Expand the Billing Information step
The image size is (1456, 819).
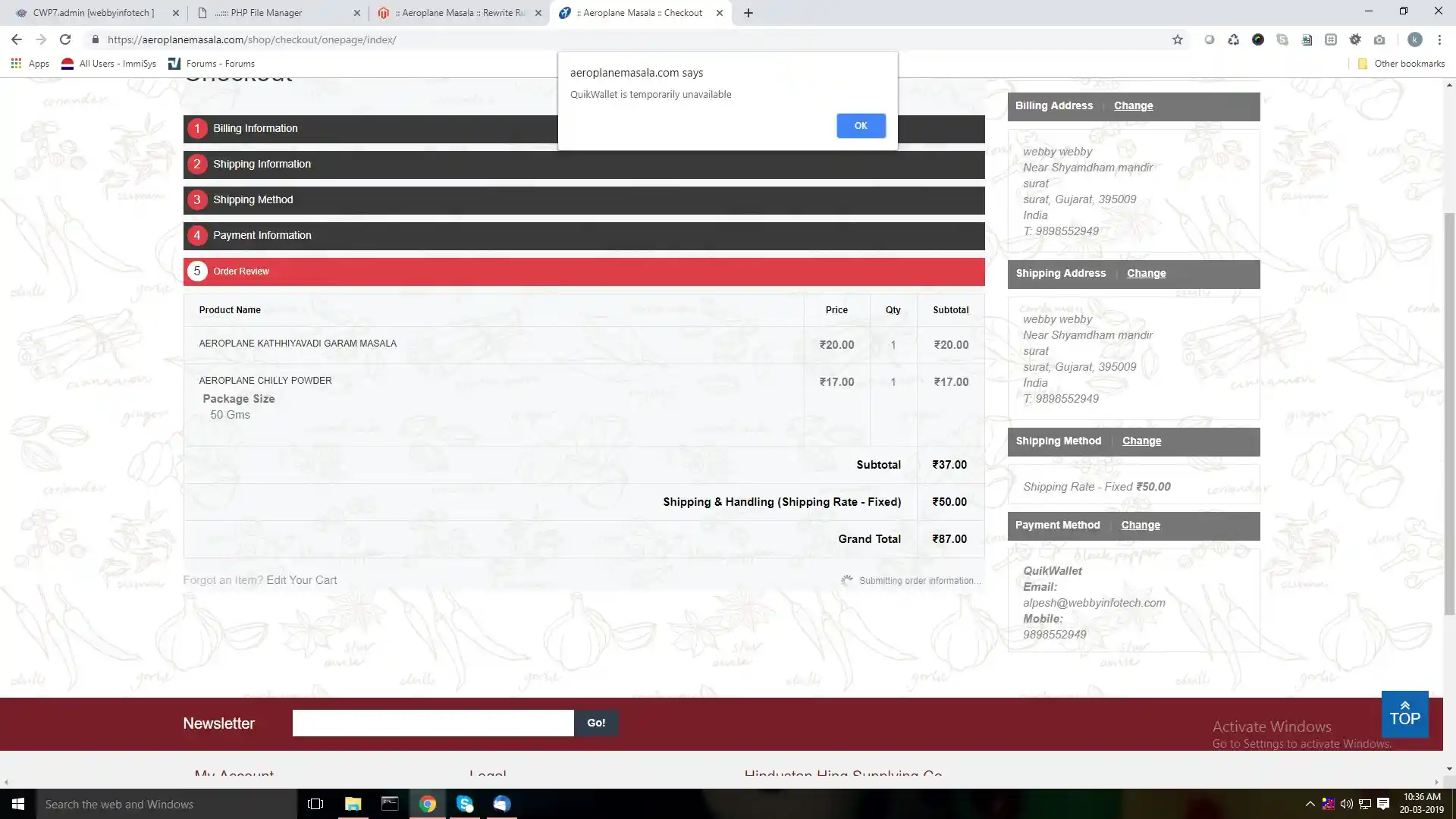pyautogui.click(x=255, y=128)
